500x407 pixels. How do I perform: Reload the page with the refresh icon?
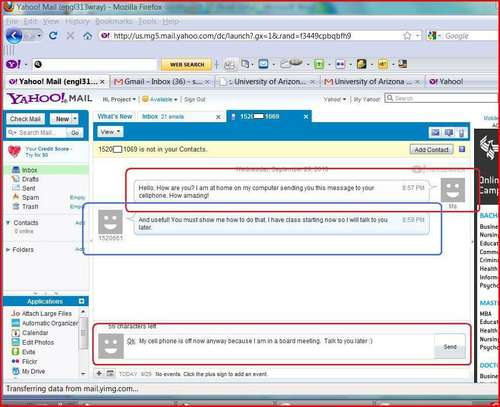[x=53, y=35]
